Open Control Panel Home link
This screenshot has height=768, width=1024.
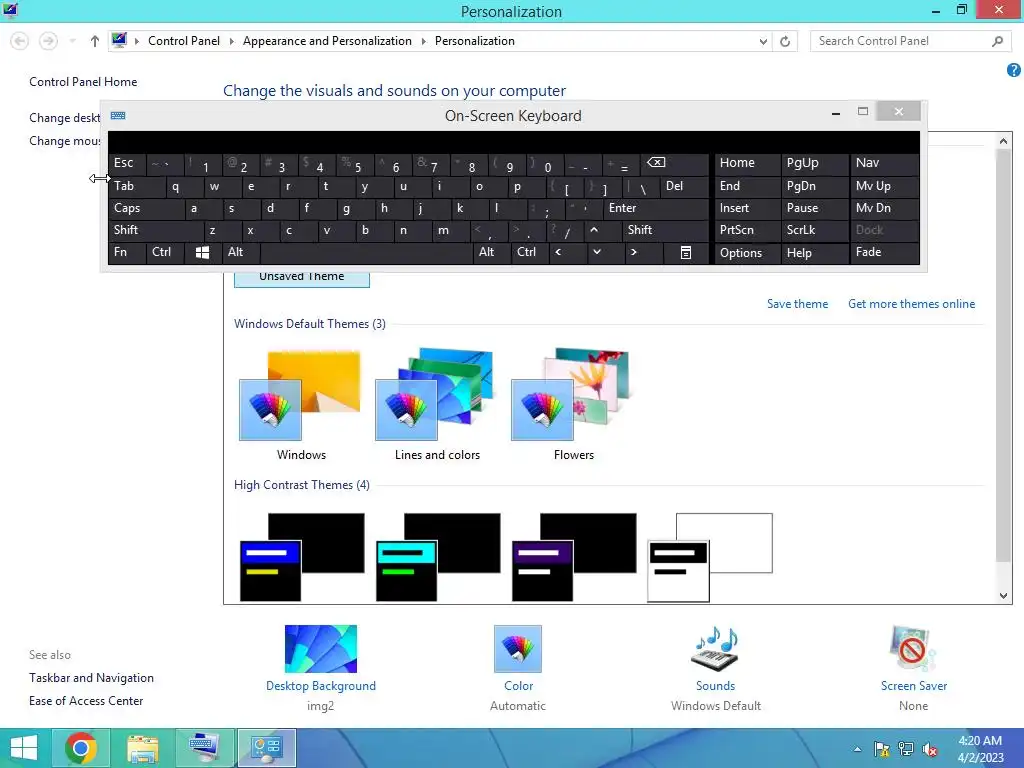point(83,82)
